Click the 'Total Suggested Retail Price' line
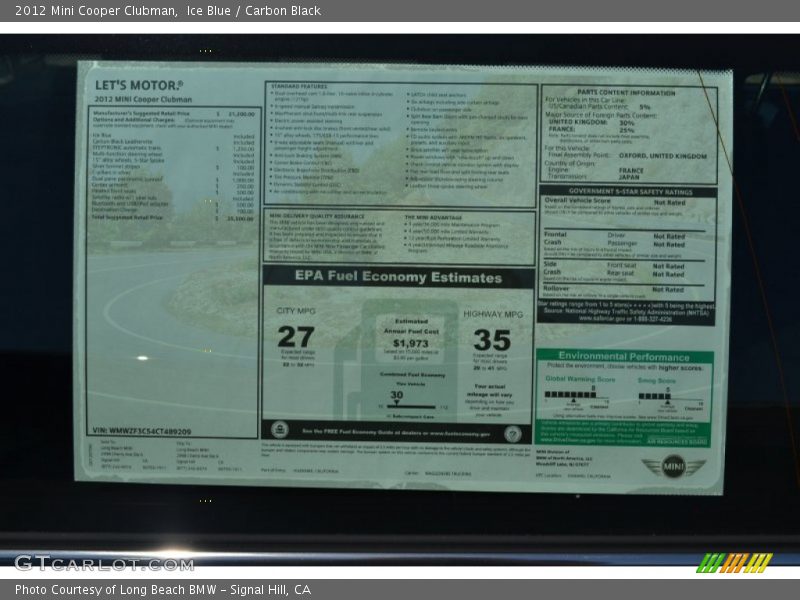Screen dimensions: 800x600 (173, 218)
